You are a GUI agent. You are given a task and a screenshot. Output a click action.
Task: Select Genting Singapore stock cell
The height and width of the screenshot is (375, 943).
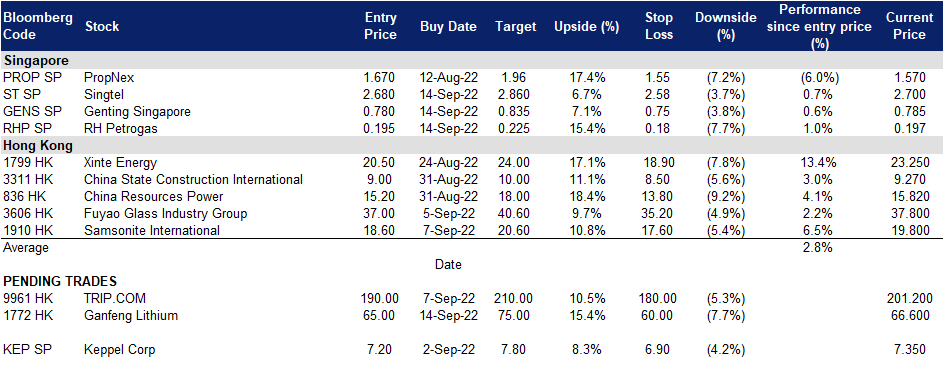138,111
